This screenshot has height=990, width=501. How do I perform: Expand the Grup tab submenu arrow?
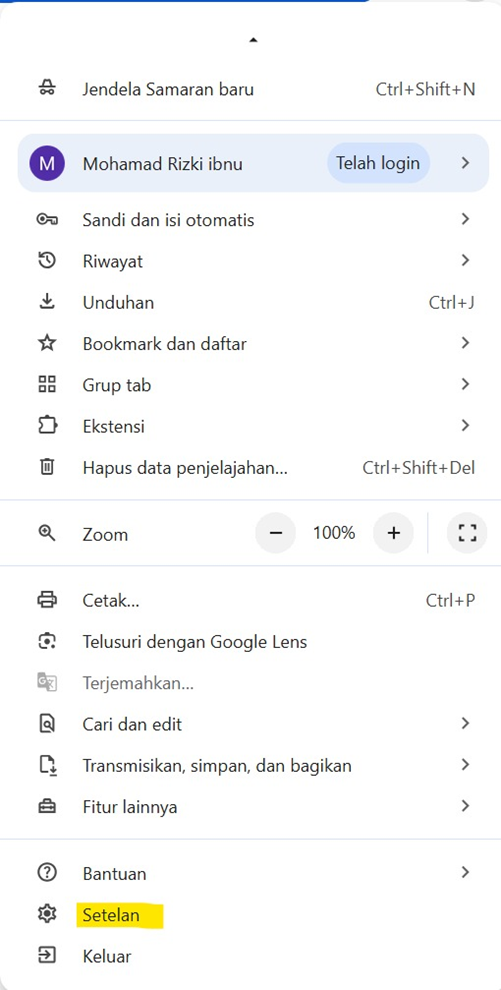pos(465,384)
